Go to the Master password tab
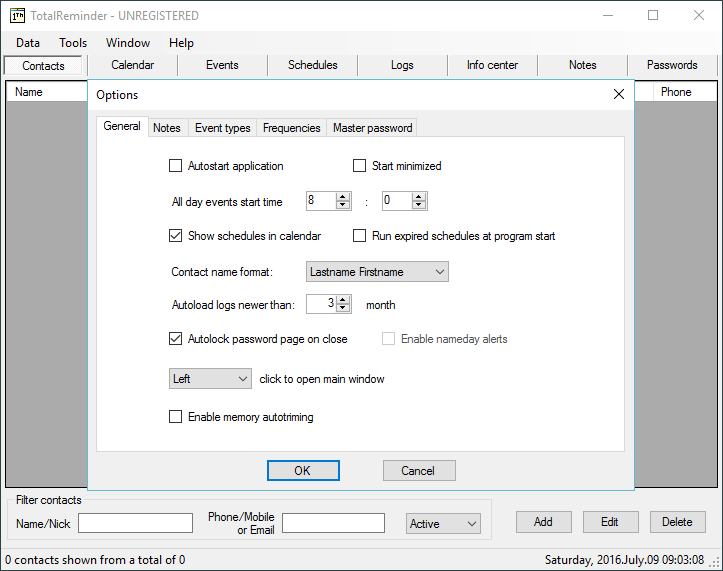Screen dimensions: 723x571 click(373, 128)
